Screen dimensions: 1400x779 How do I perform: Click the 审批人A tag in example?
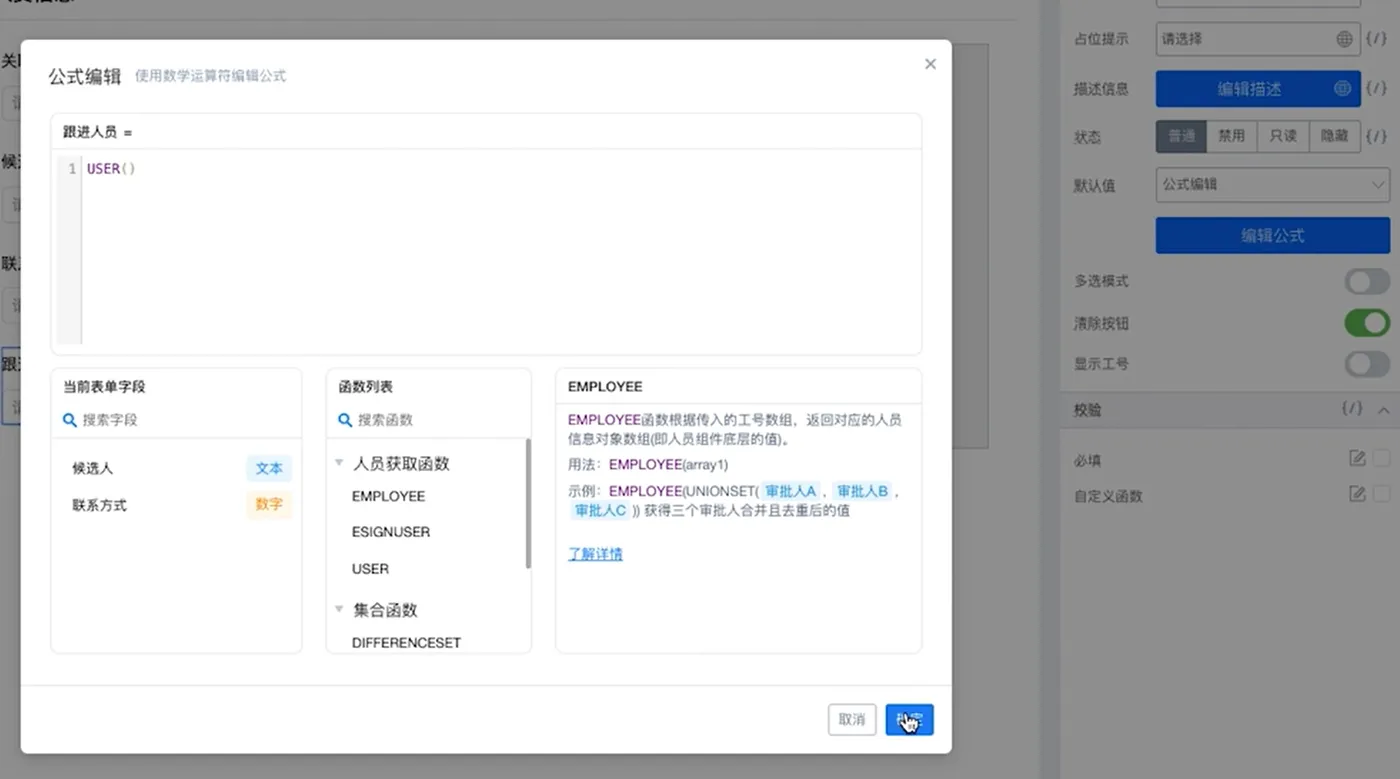pyautogui.click(x=790, y=491)
